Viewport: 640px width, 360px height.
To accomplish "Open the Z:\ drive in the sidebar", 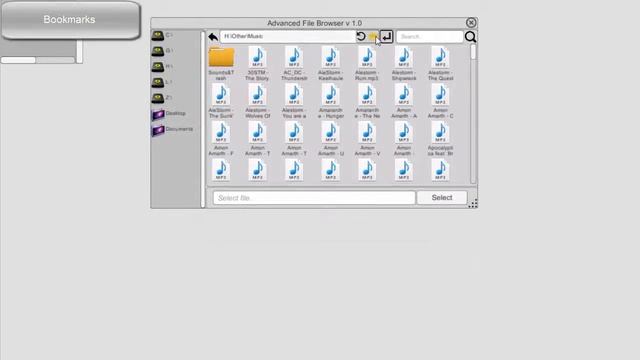I will pos(162,98).
